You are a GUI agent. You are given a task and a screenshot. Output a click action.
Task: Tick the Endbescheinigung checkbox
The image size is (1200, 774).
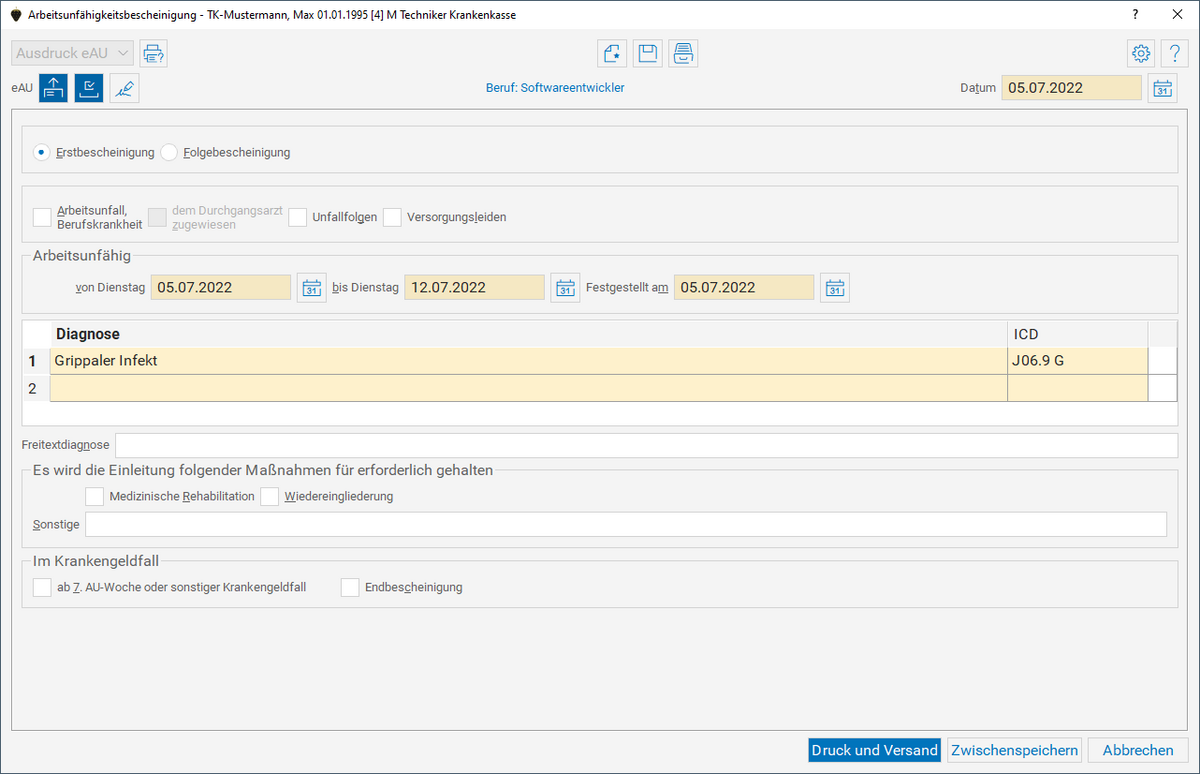pos(350,587)
